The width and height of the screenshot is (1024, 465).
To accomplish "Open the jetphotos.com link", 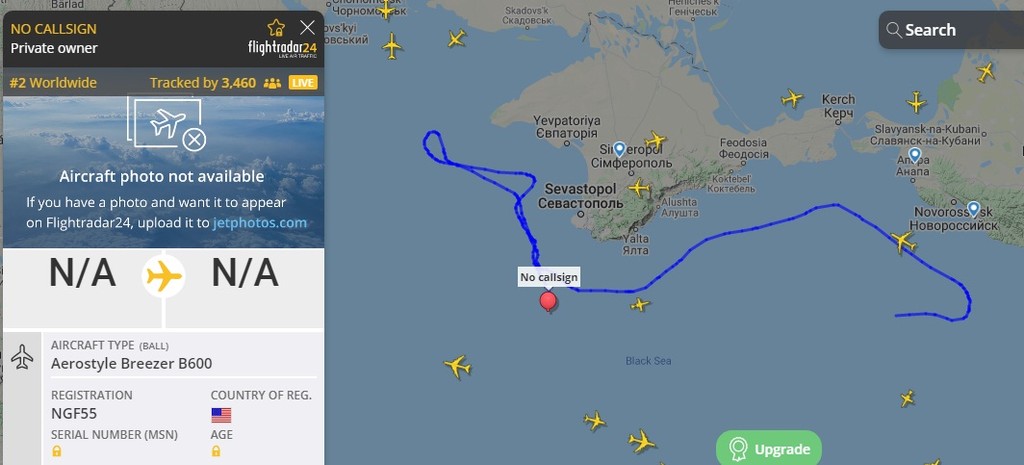I will pos(259,223).
